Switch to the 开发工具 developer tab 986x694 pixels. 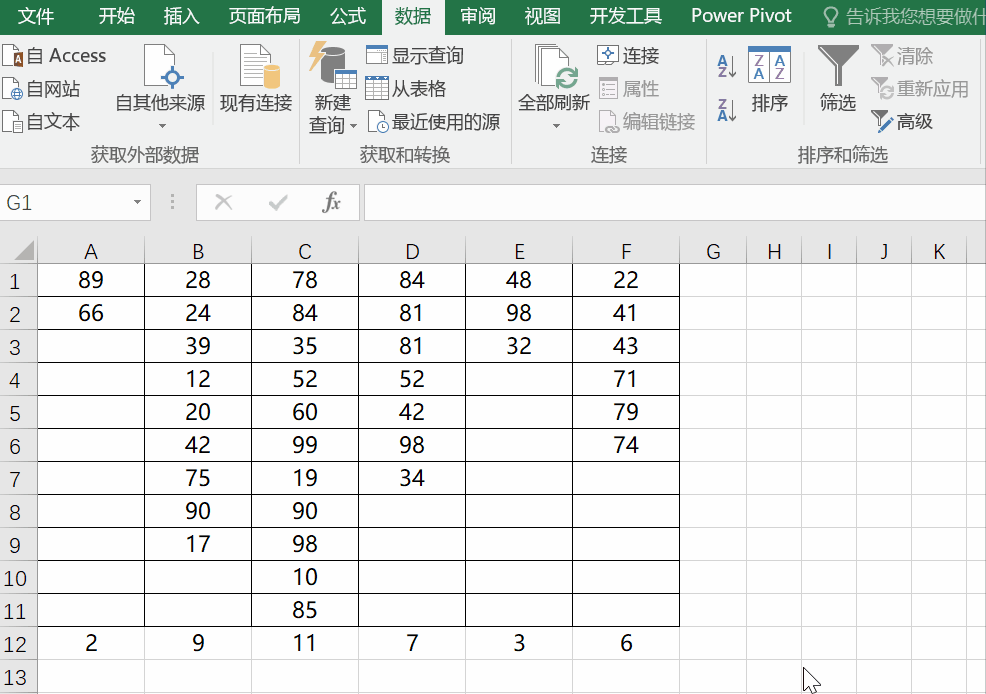pos(626,16)
